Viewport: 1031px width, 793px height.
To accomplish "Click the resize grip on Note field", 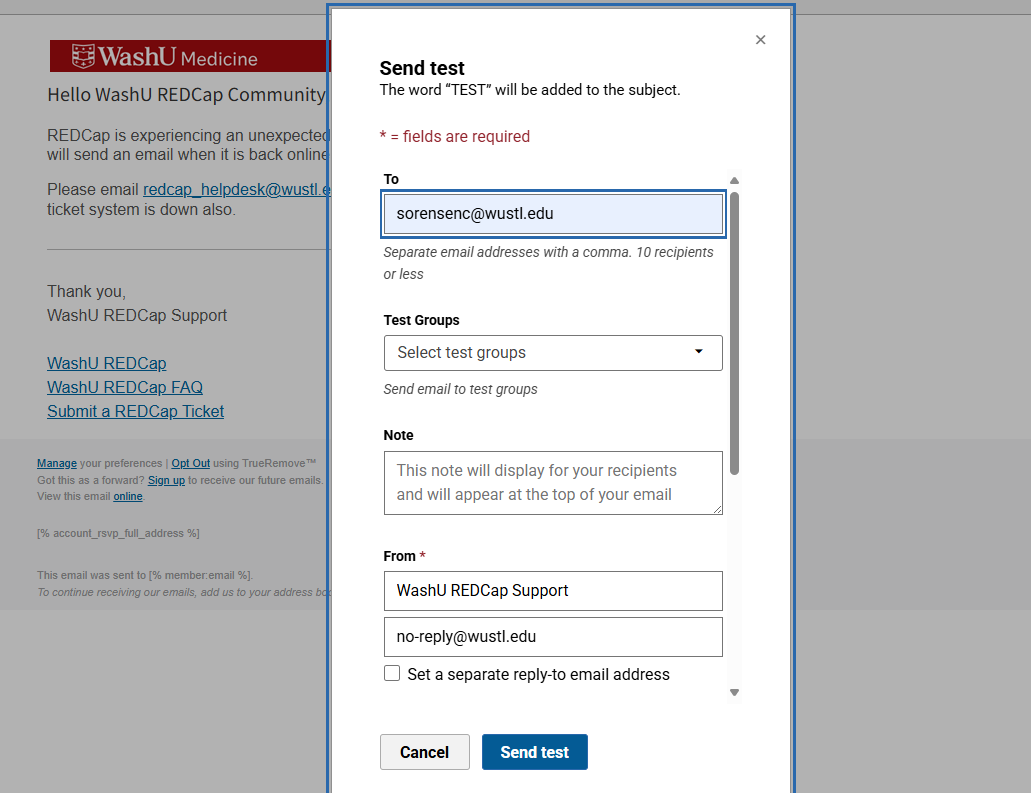I will coord(717,509).
